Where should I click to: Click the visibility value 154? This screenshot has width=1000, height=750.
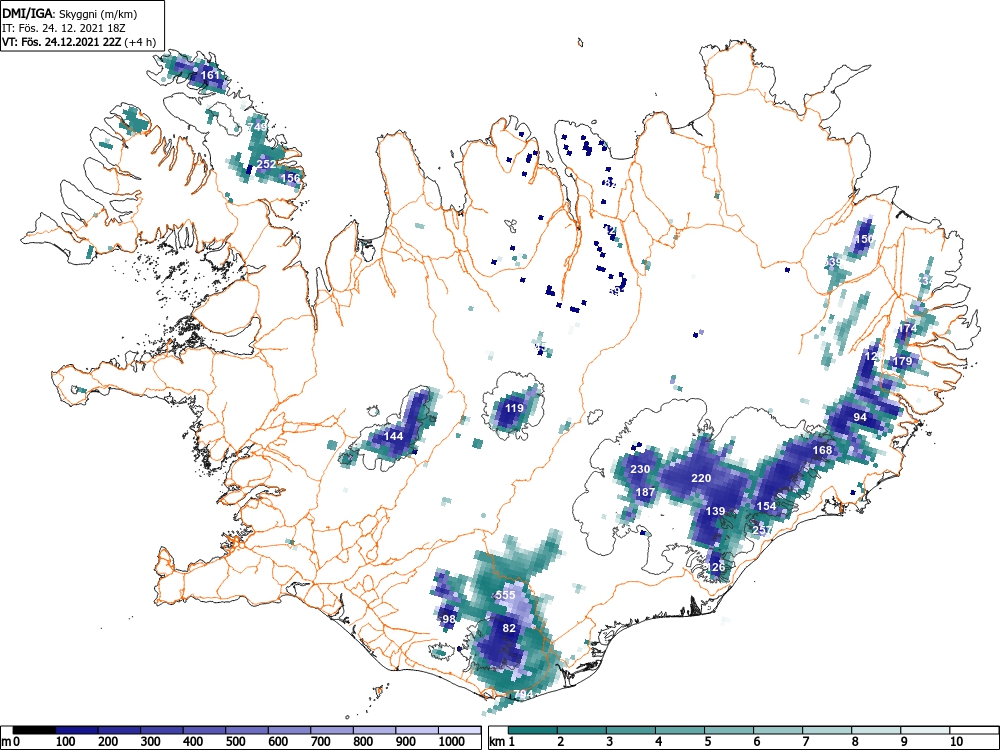click(x=767, y=506)
